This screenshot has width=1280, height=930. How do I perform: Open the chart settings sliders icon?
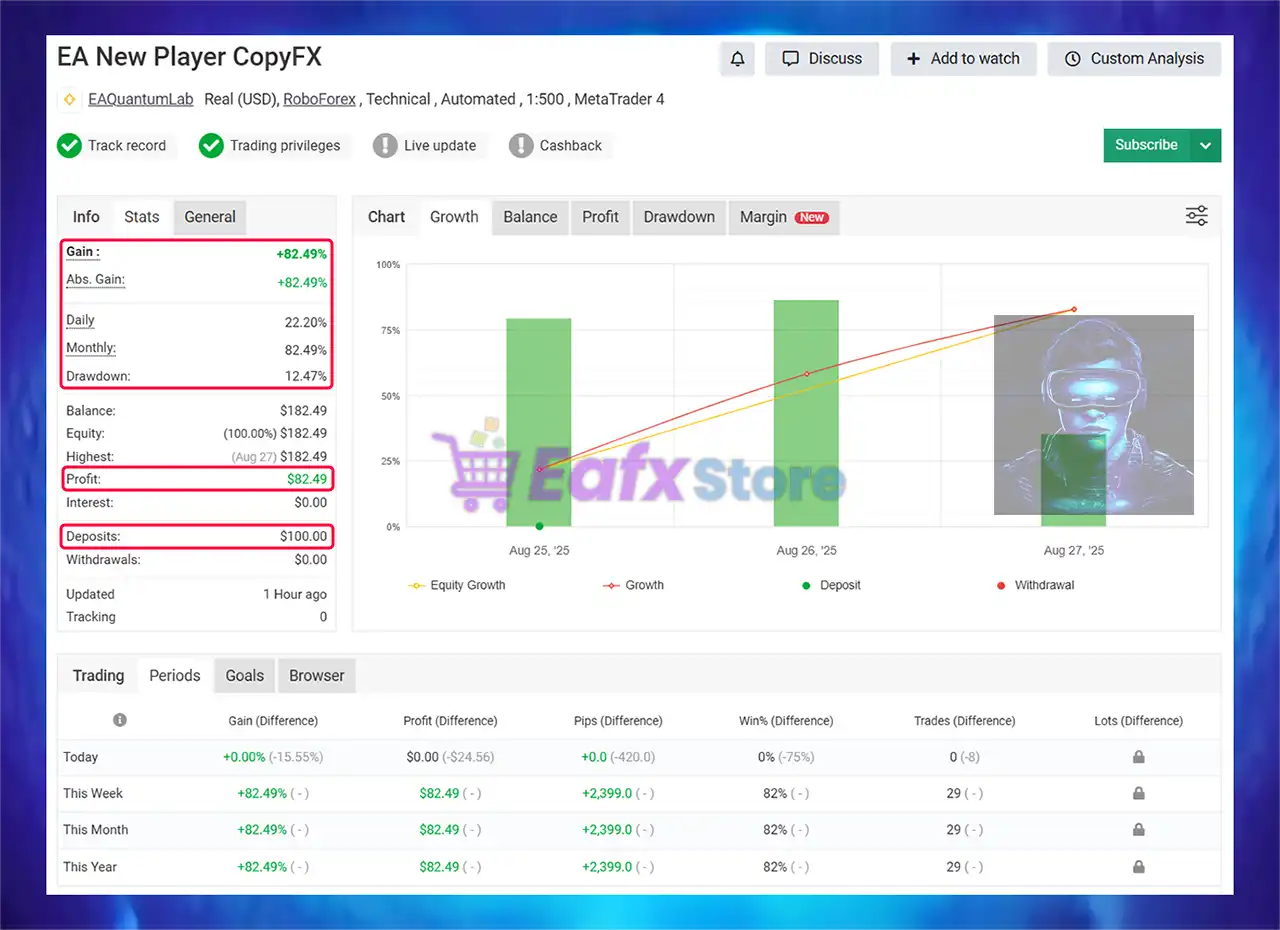[1196, 216]
